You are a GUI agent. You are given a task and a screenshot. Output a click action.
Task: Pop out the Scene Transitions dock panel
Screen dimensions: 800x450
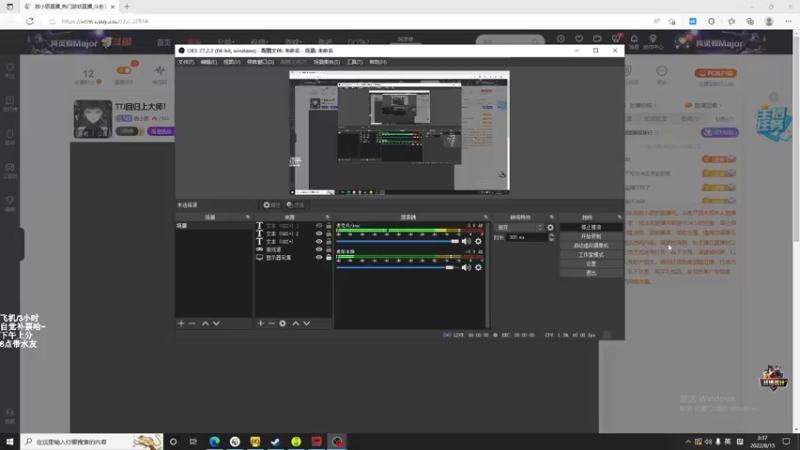click(x=552, y=217)
